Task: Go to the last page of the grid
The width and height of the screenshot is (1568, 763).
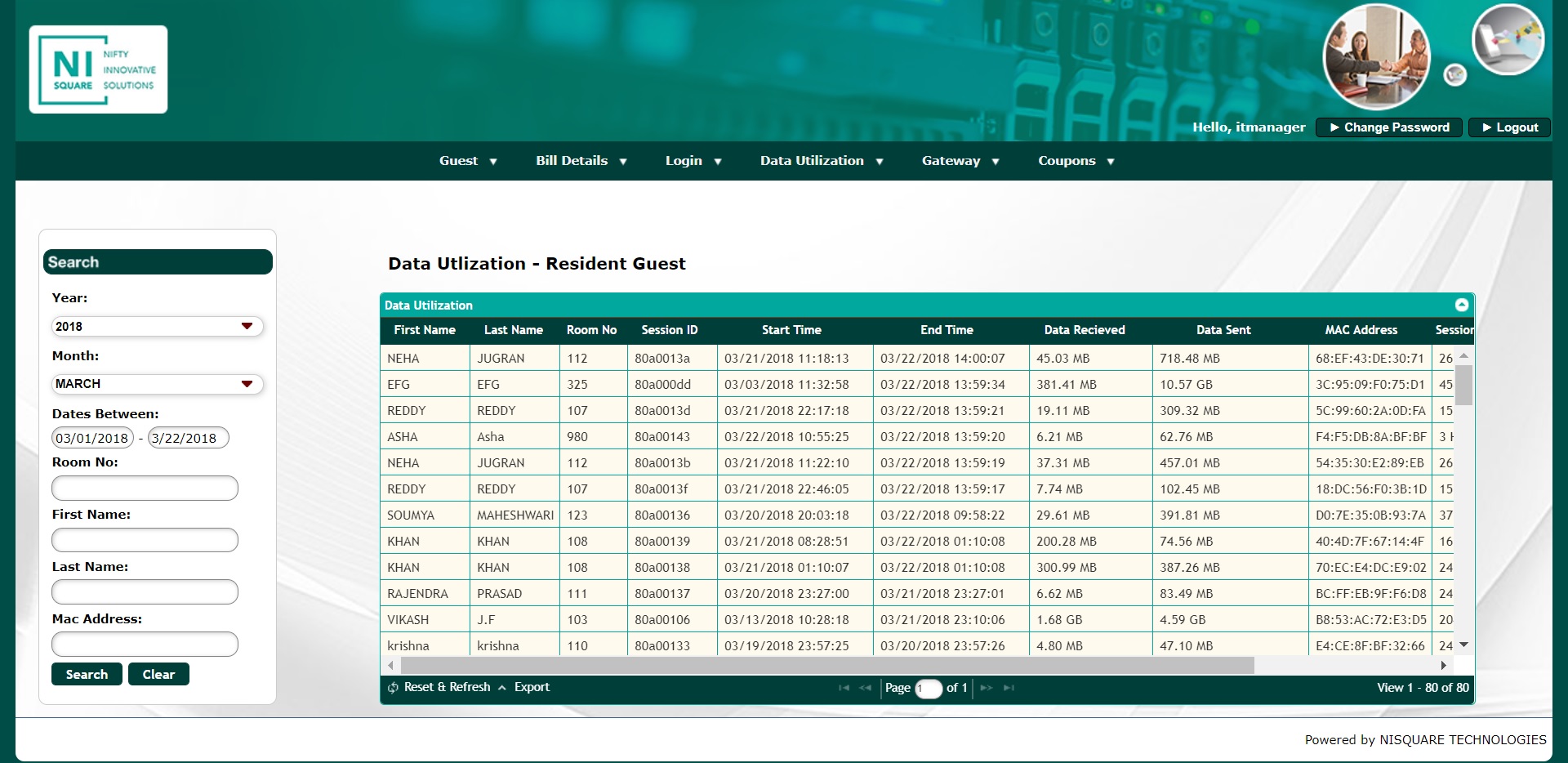Action: click(x=1009, y=688)
